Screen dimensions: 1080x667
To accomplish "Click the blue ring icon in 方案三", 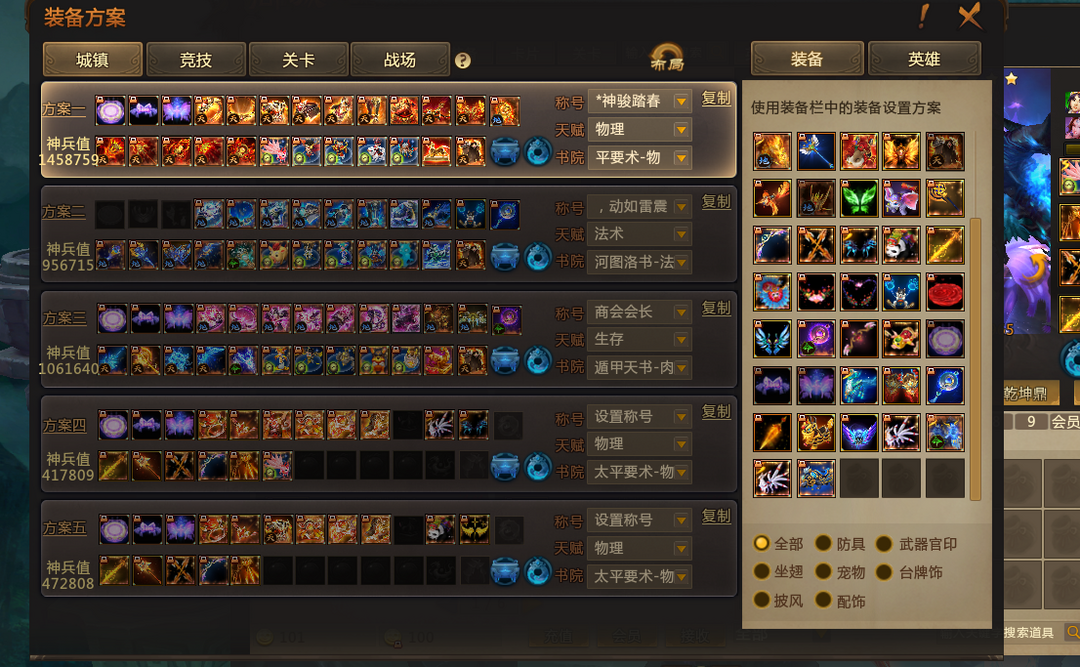I will (x=538, y=361).
